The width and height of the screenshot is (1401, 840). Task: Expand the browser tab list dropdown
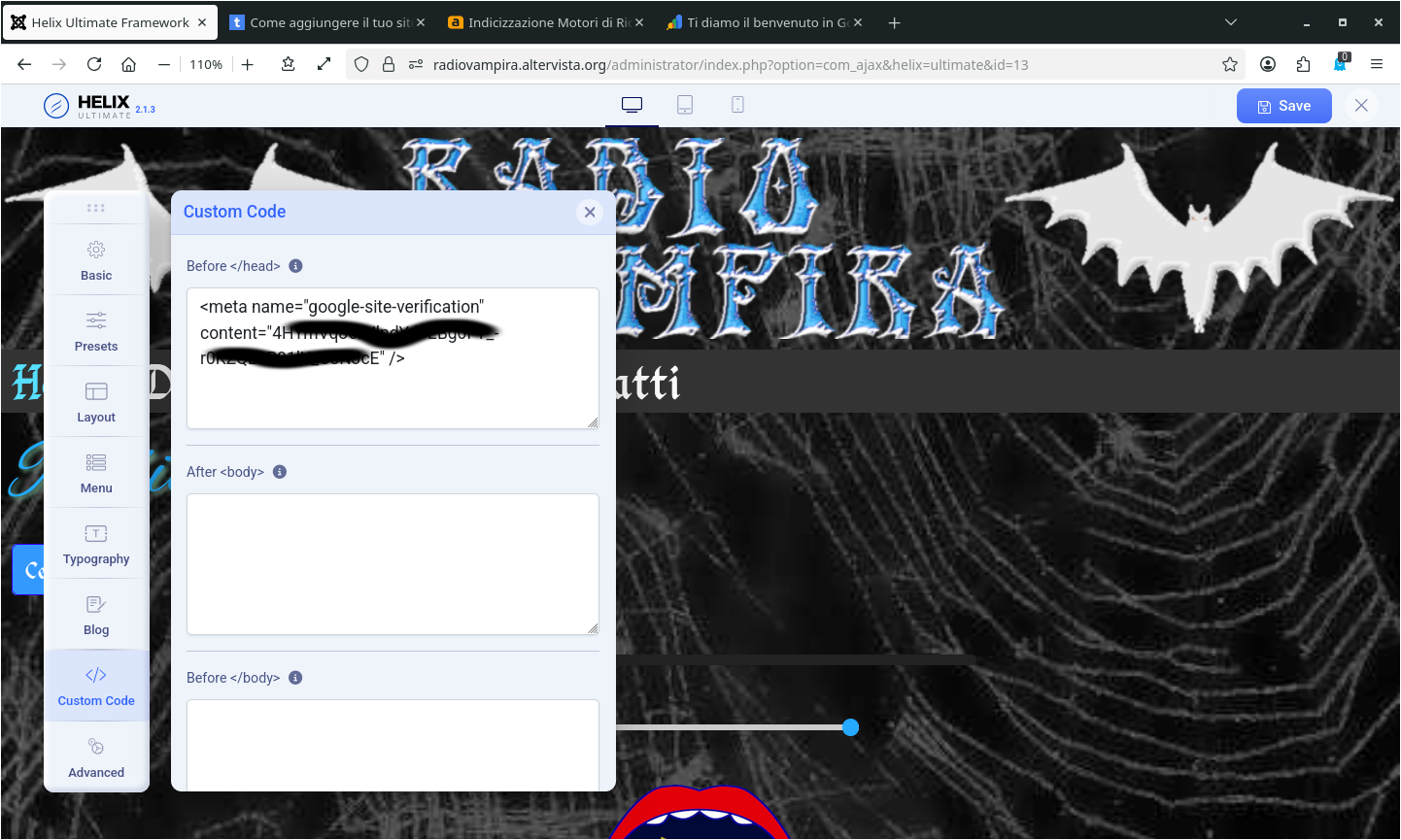pyautogui.click(x=1231, y=22)
